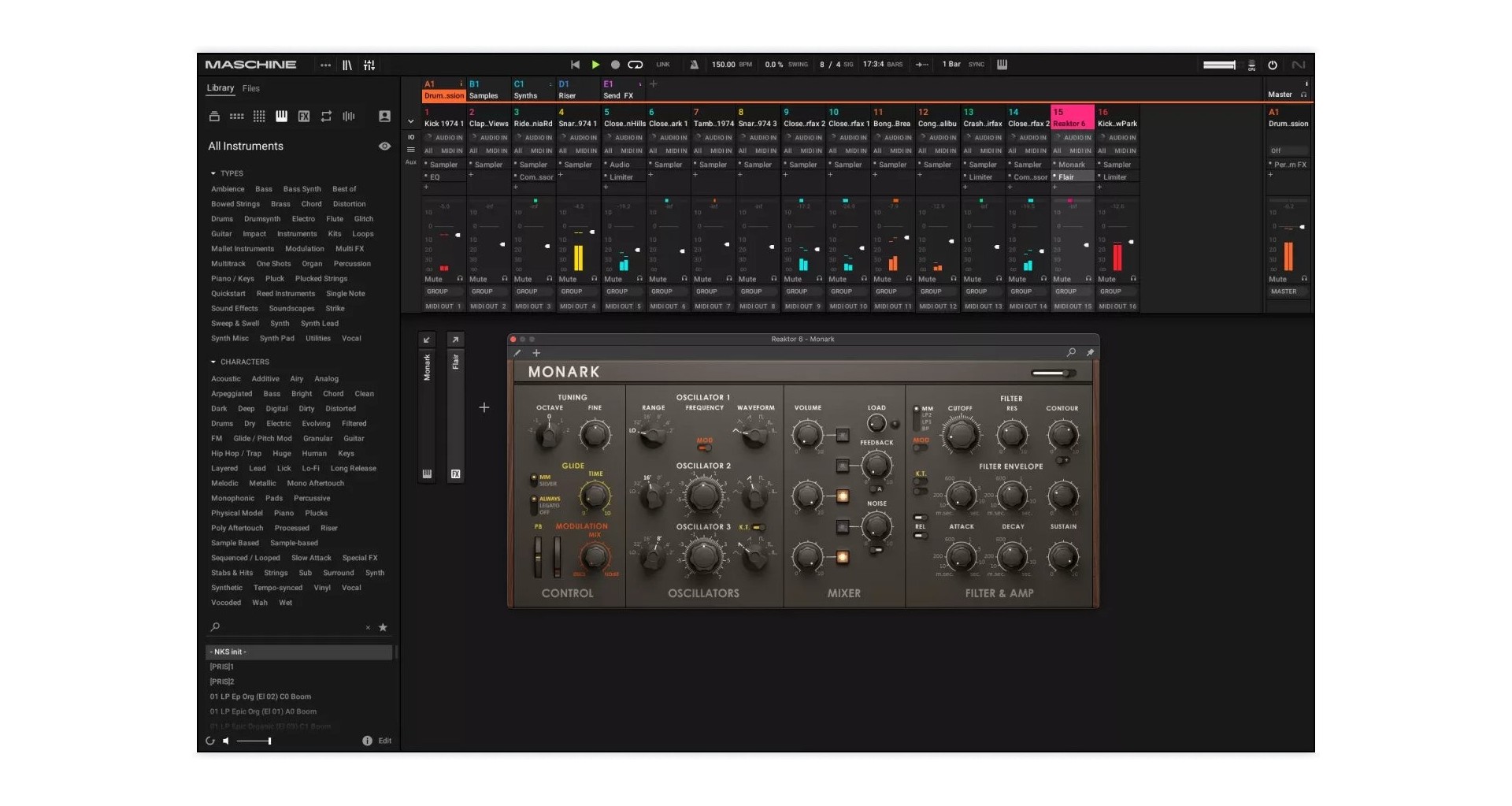The width and height of the screenshot is (1512, 806).
Task: Click the restart (skip to start) transport button
Action: pos(575,65)
